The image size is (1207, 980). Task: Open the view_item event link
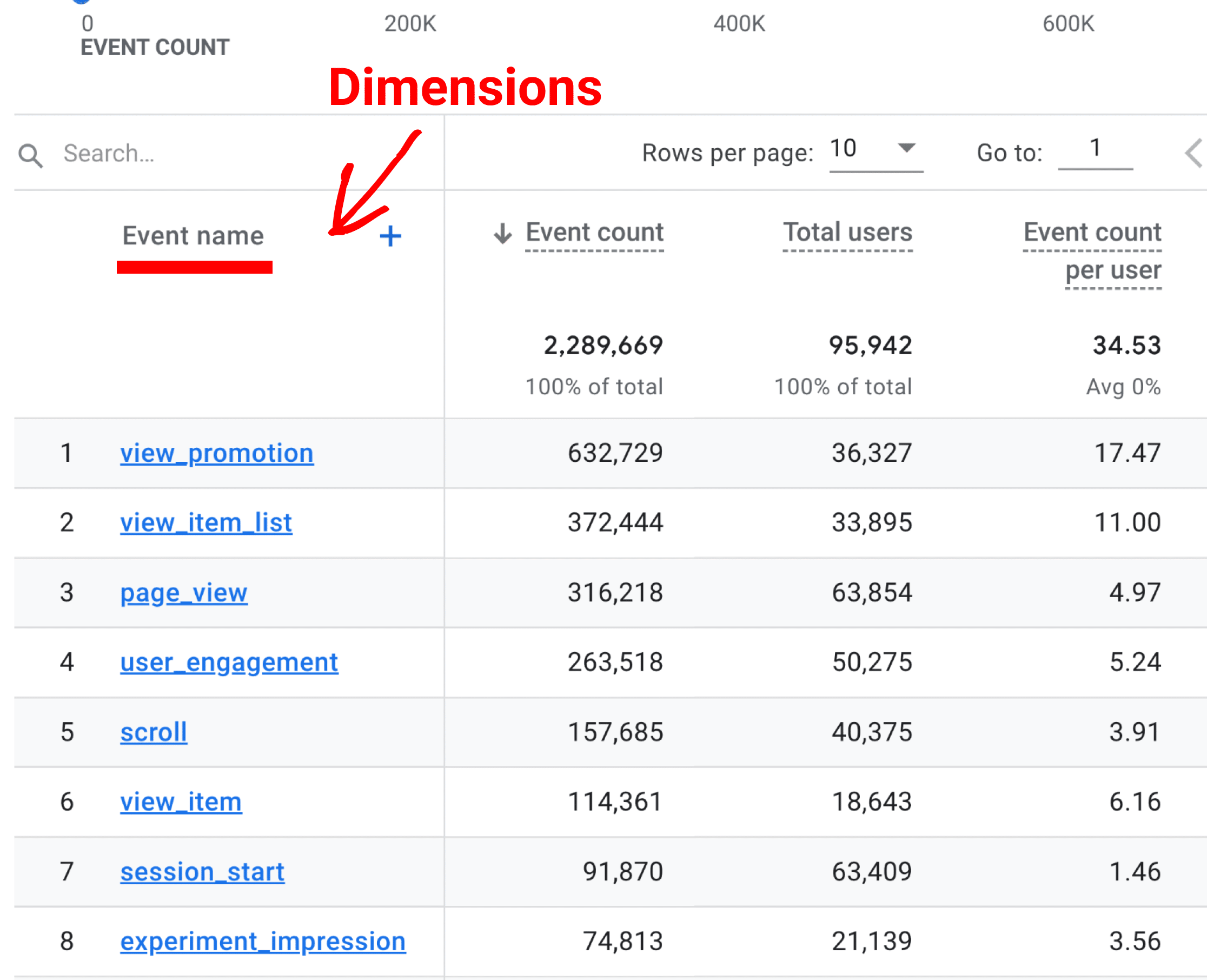pos(181,802)
